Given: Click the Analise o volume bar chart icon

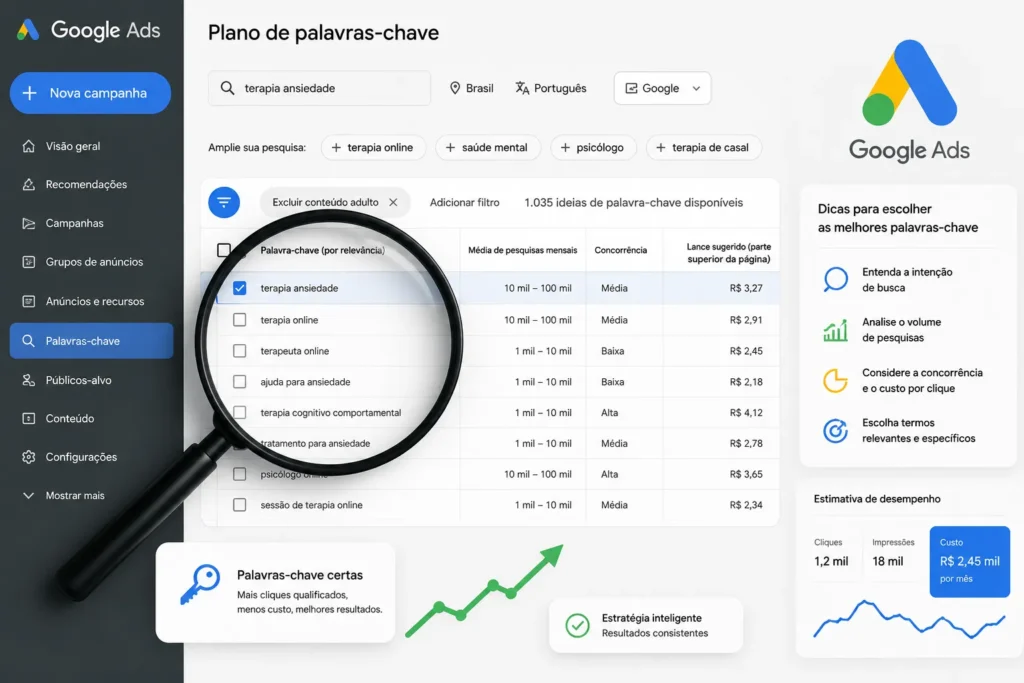Looking at the screenshot, I should point(835,330).
